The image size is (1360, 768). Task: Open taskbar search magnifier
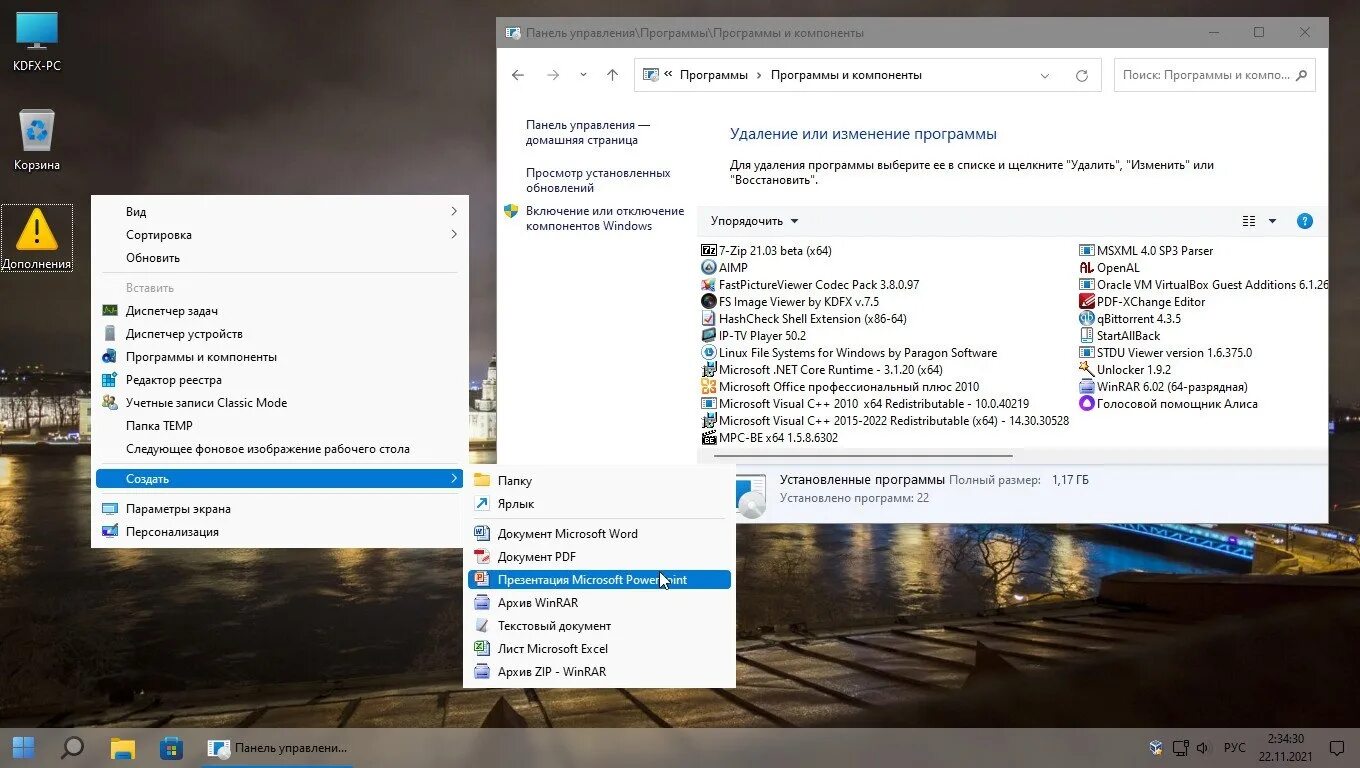[72, 747]
